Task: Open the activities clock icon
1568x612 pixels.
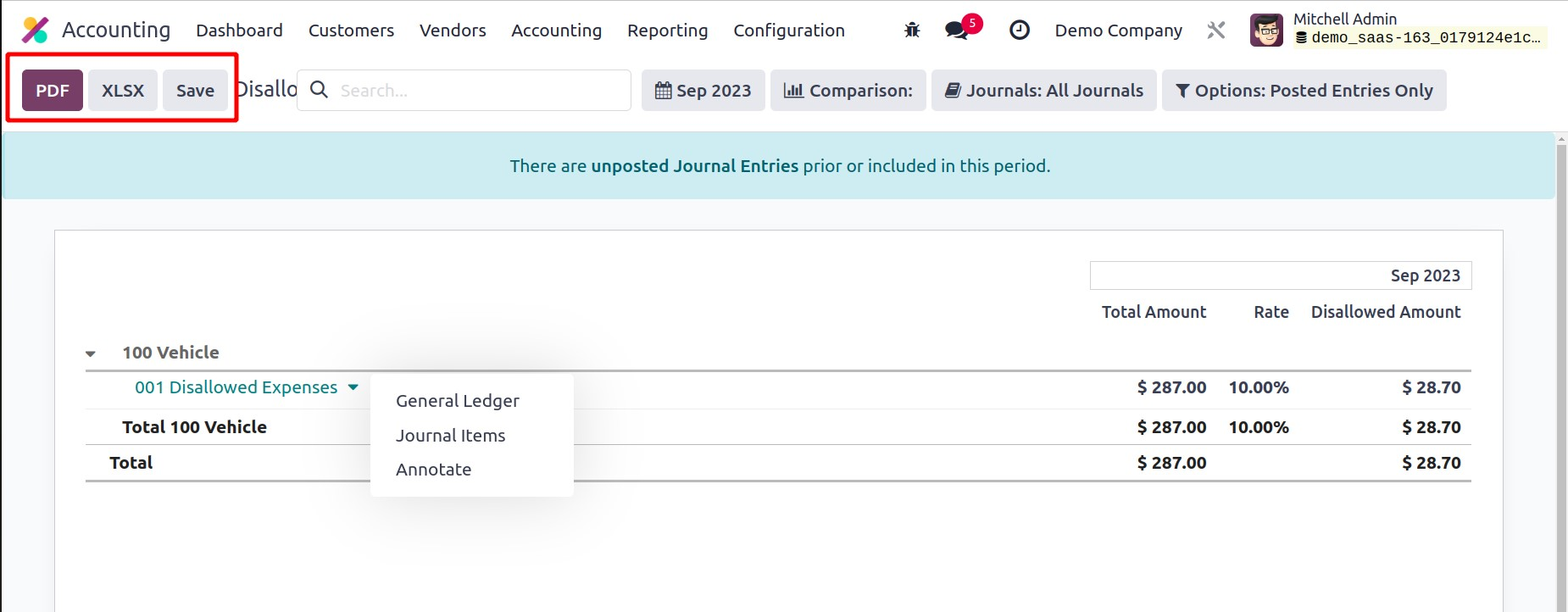Action: pyautogui.click(x=1020, y=31)
